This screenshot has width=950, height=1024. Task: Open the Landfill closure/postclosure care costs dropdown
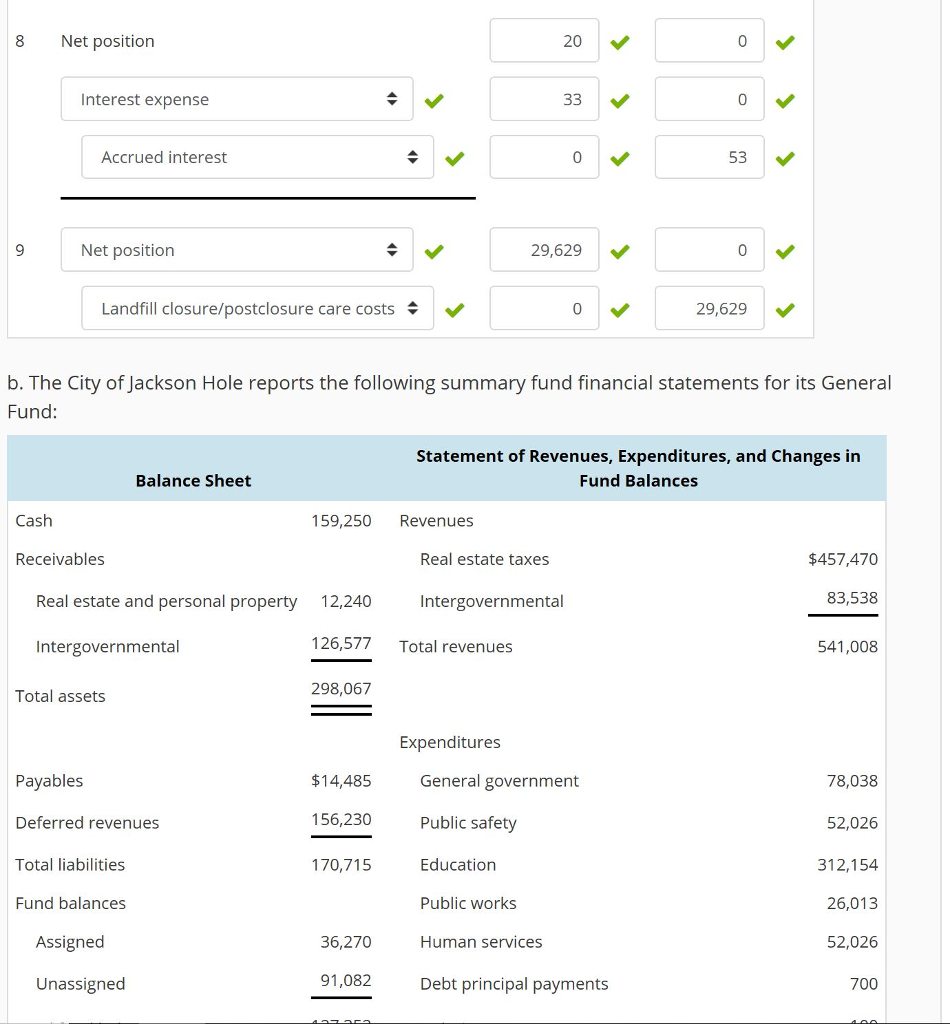(257, 309)
